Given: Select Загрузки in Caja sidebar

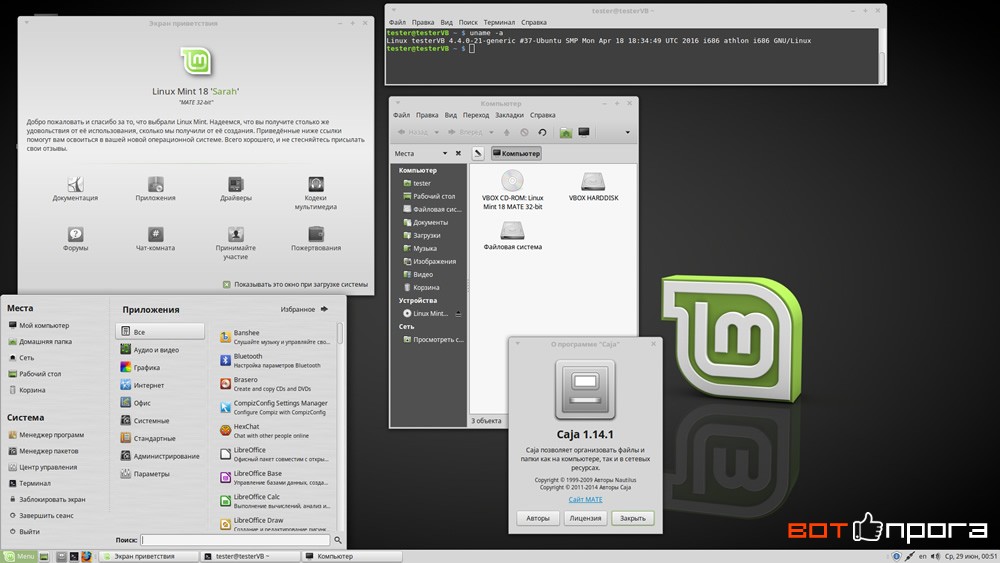Looking at the screenshot, I should pyautogui.click(x=429, y=235).
